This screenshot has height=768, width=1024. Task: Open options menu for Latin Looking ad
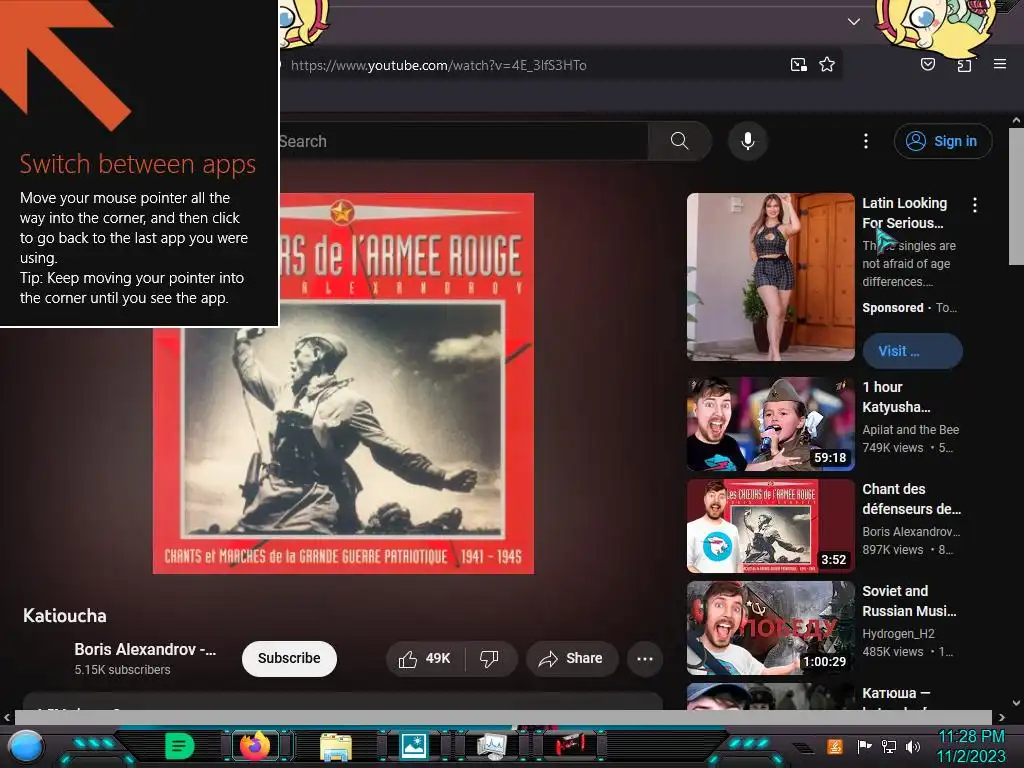pyautogui.click(x=974, y=205)
